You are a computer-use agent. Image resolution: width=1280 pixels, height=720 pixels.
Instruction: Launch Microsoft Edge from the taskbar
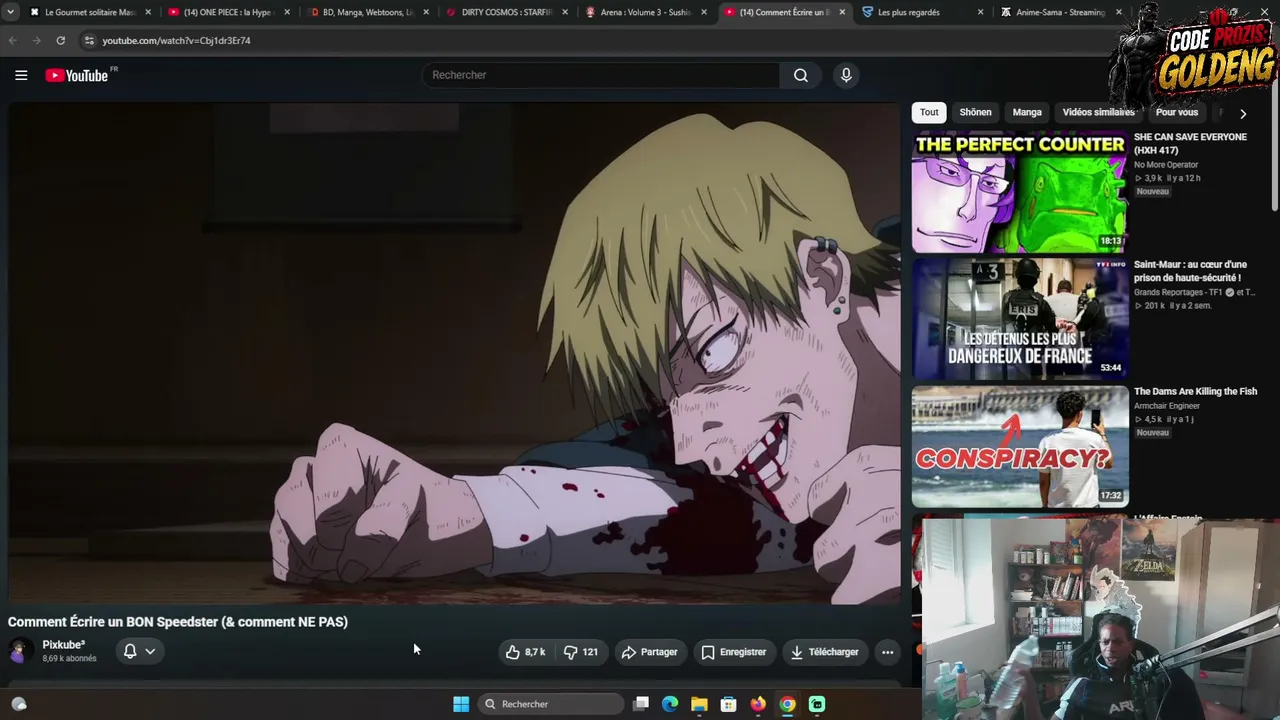pos(670,704)
